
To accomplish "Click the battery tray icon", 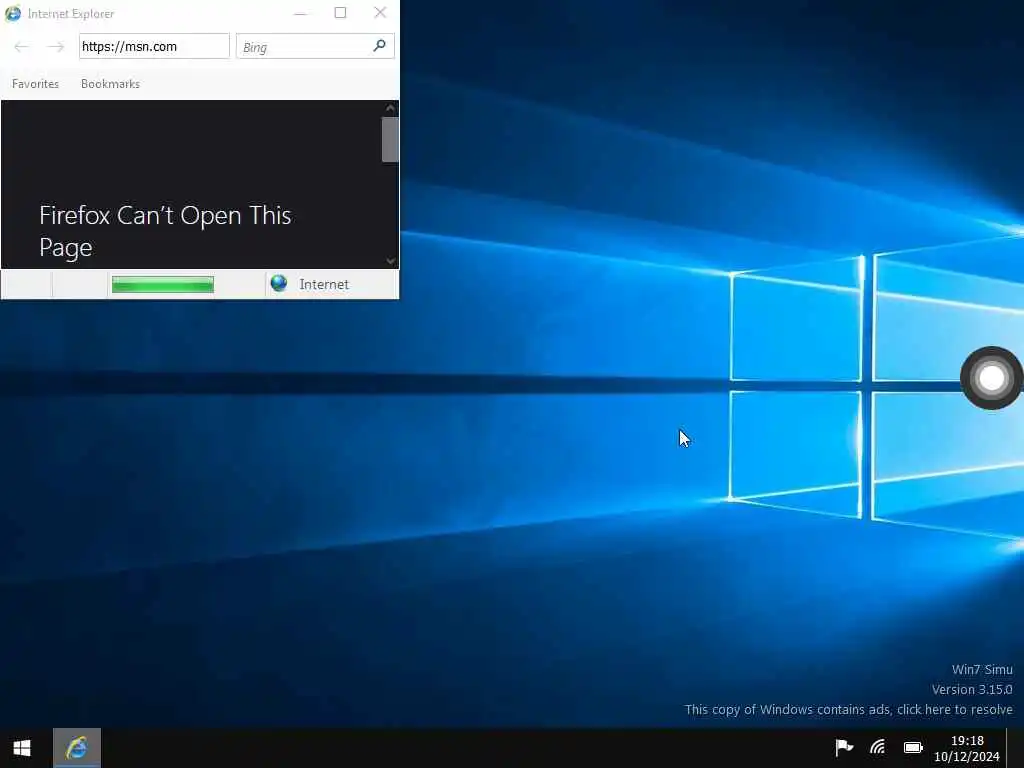I will click(x=913, y=747).
